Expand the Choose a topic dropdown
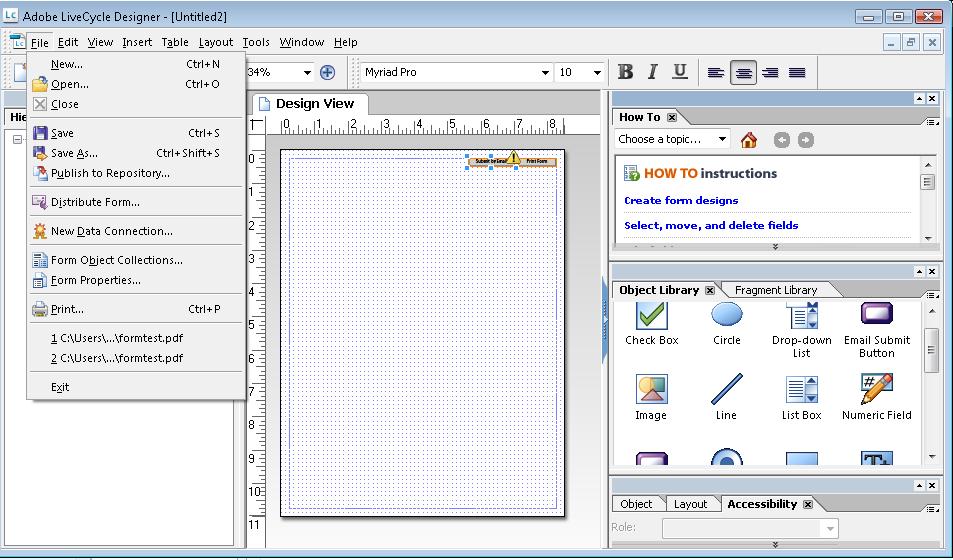 pyautogui.click(x=722, y=140)
